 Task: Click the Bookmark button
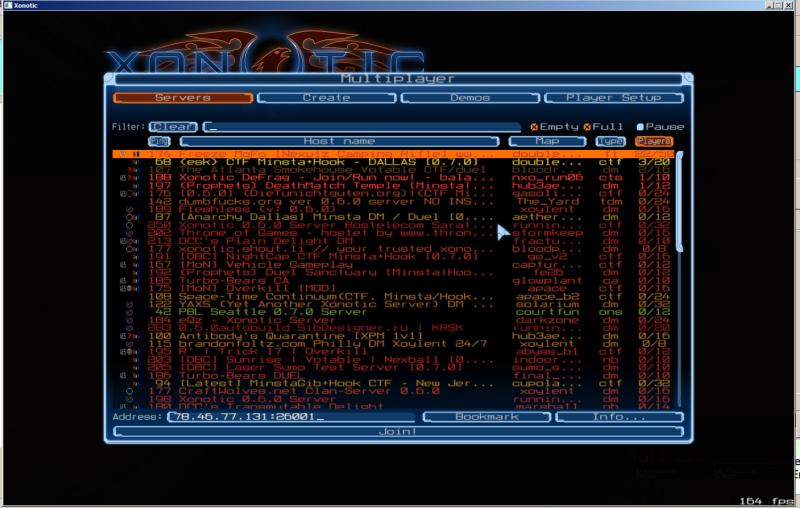pos(487,417)
